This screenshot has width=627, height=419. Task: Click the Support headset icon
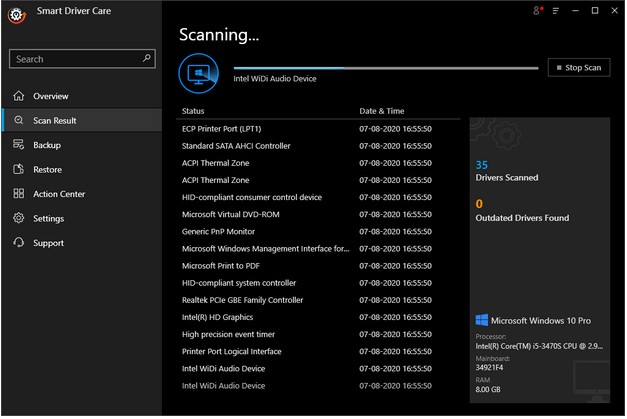(x=19, y=243)
